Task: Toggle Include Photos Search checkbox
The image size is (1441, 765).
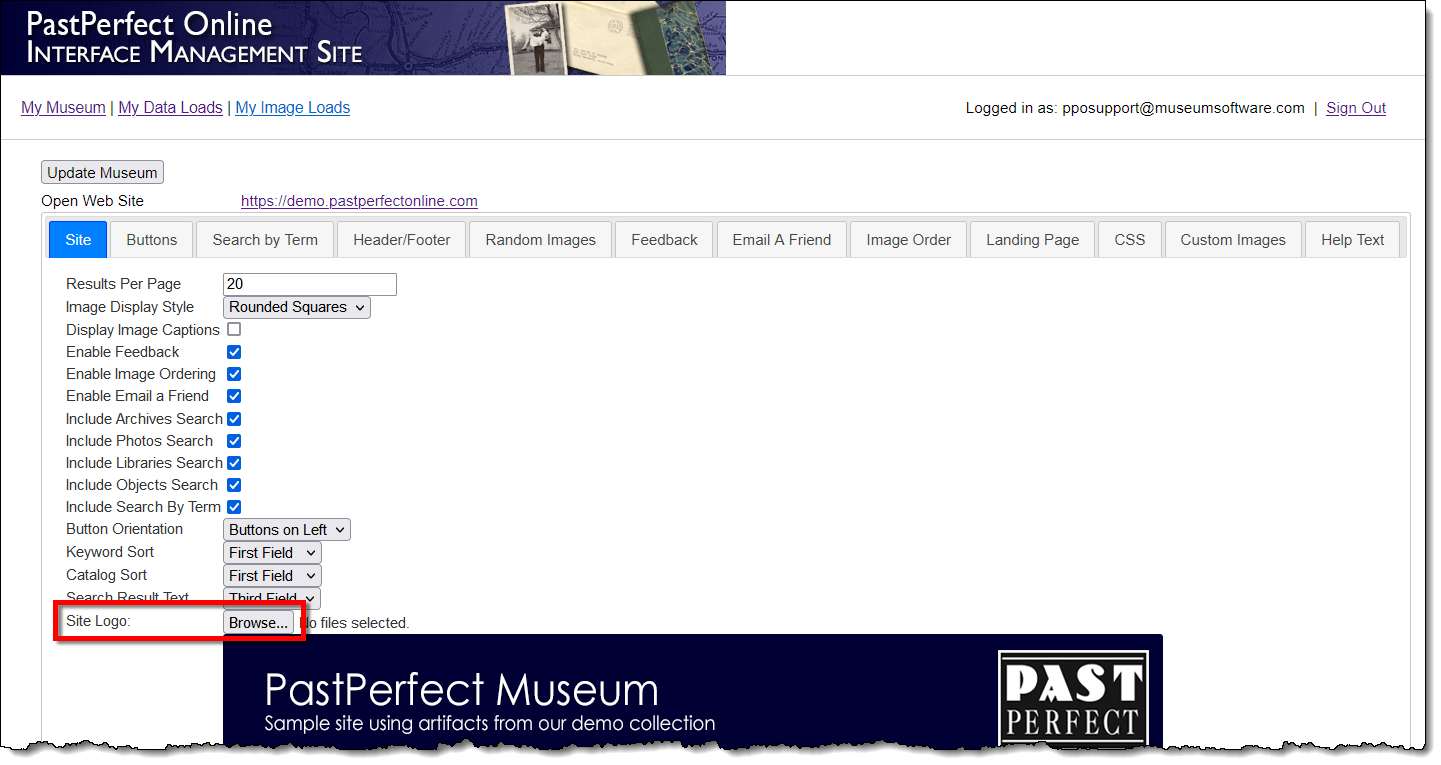Action: tap(234, 441)
